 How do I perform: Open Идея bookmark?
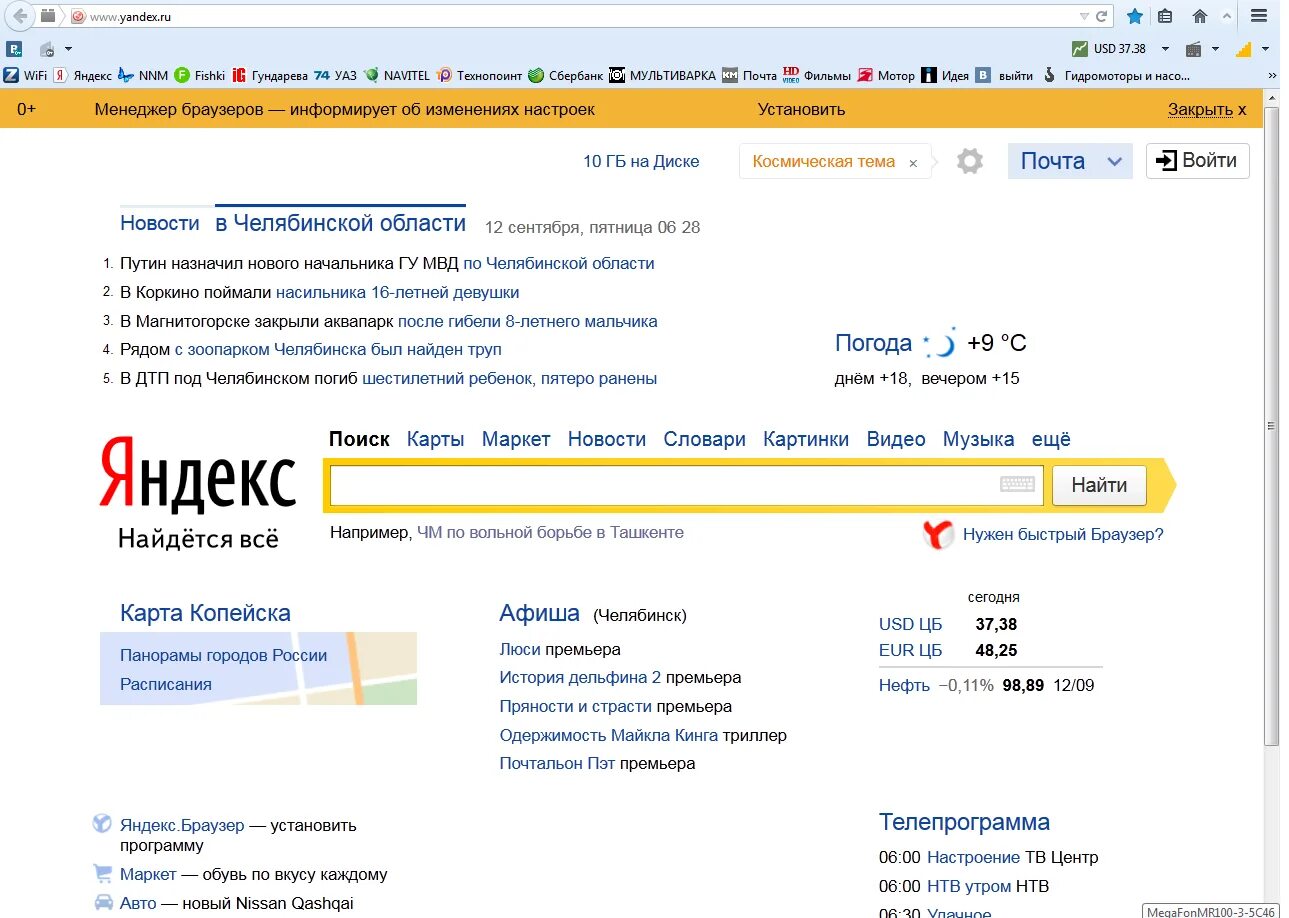pyautogui.click(x=946, y=75)
